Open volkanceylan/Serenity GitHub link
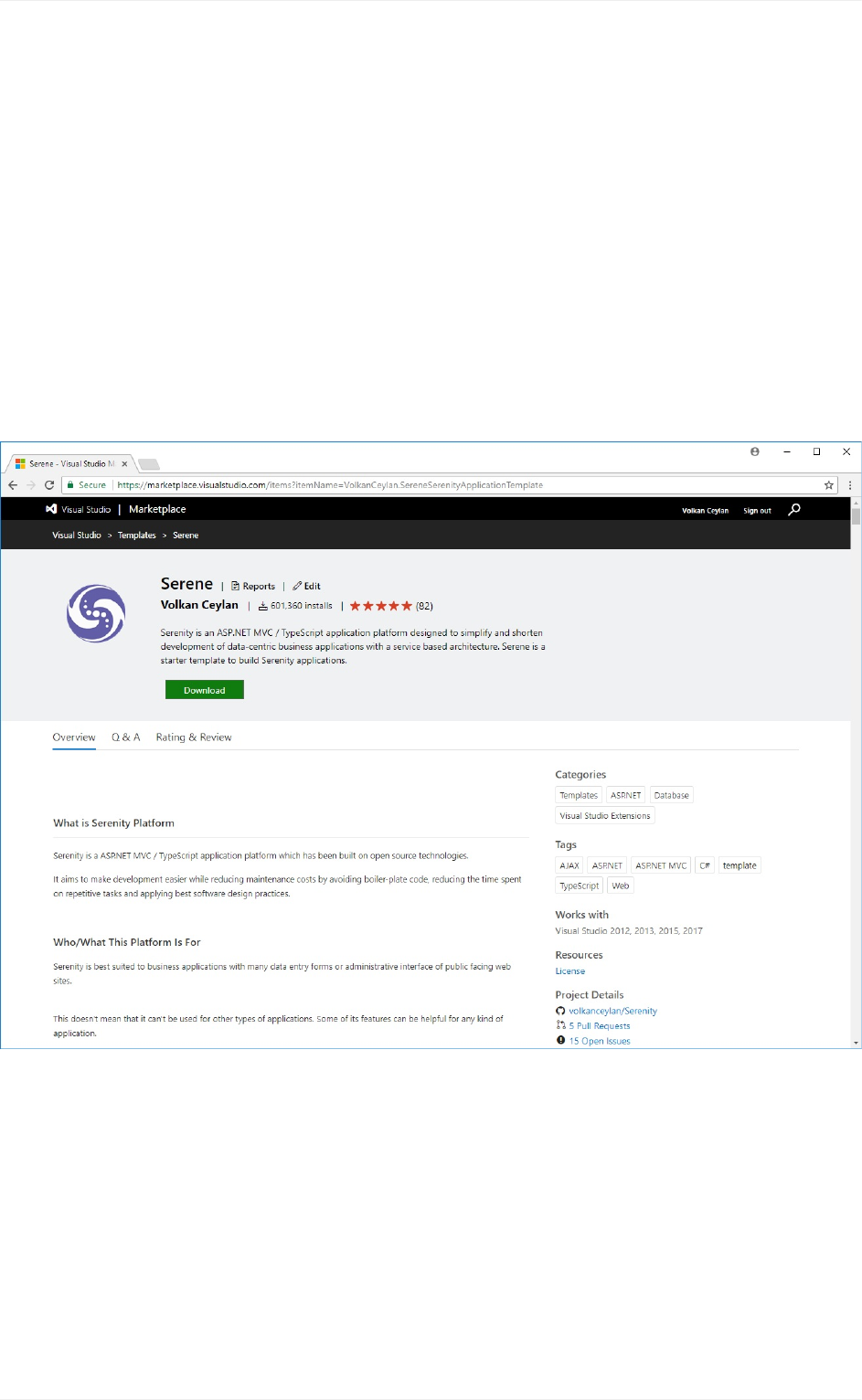 (x=612, y=1011)
